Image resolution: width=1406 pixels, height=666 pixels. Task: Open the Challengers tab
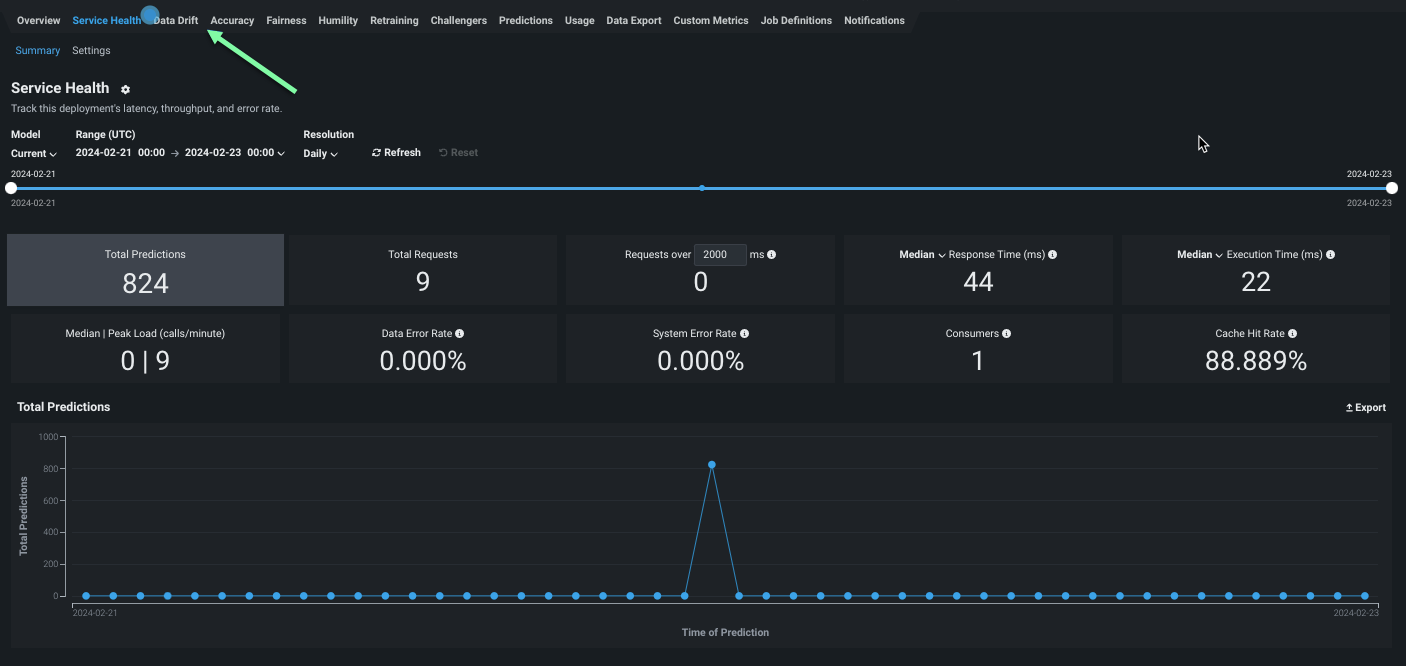coord(458,21)
